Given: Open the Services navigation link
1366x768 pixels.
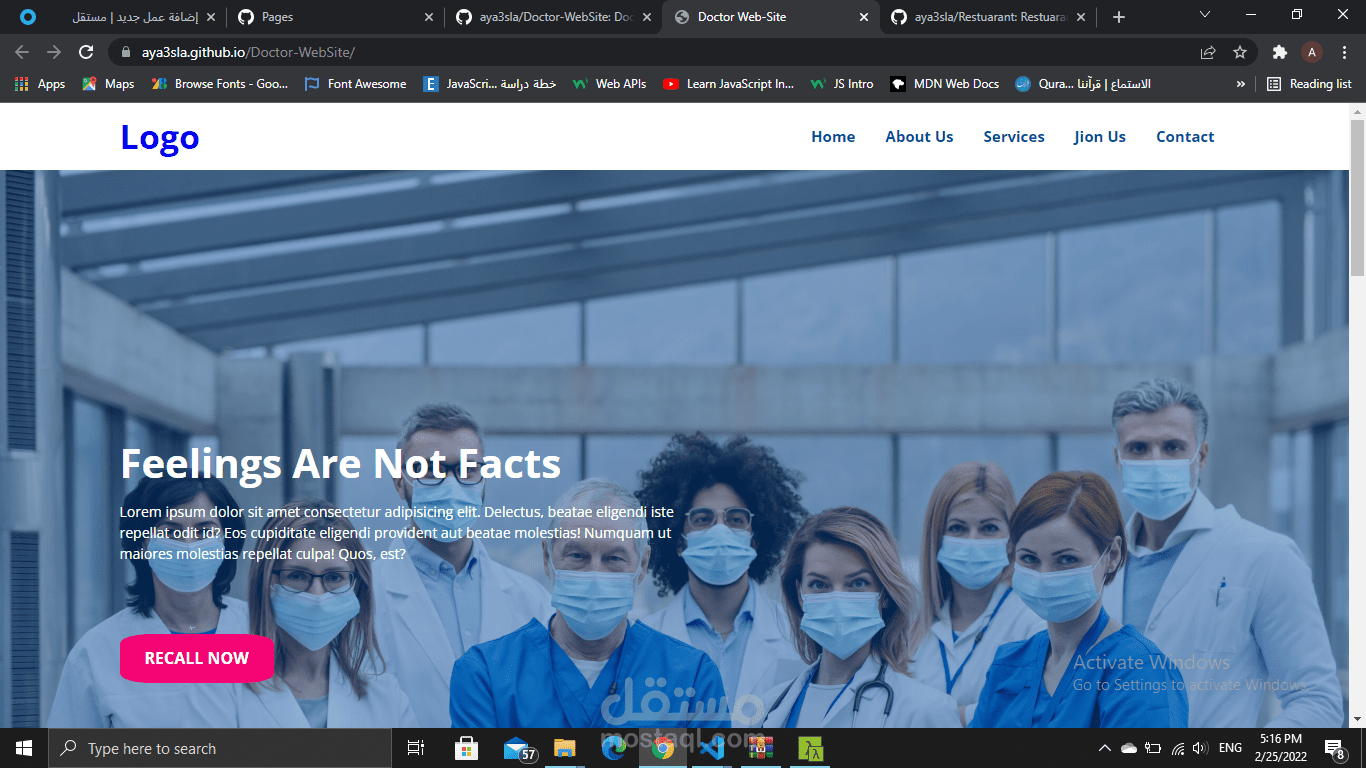Looking at the screenshot, I should click(x=1013, y=136).
